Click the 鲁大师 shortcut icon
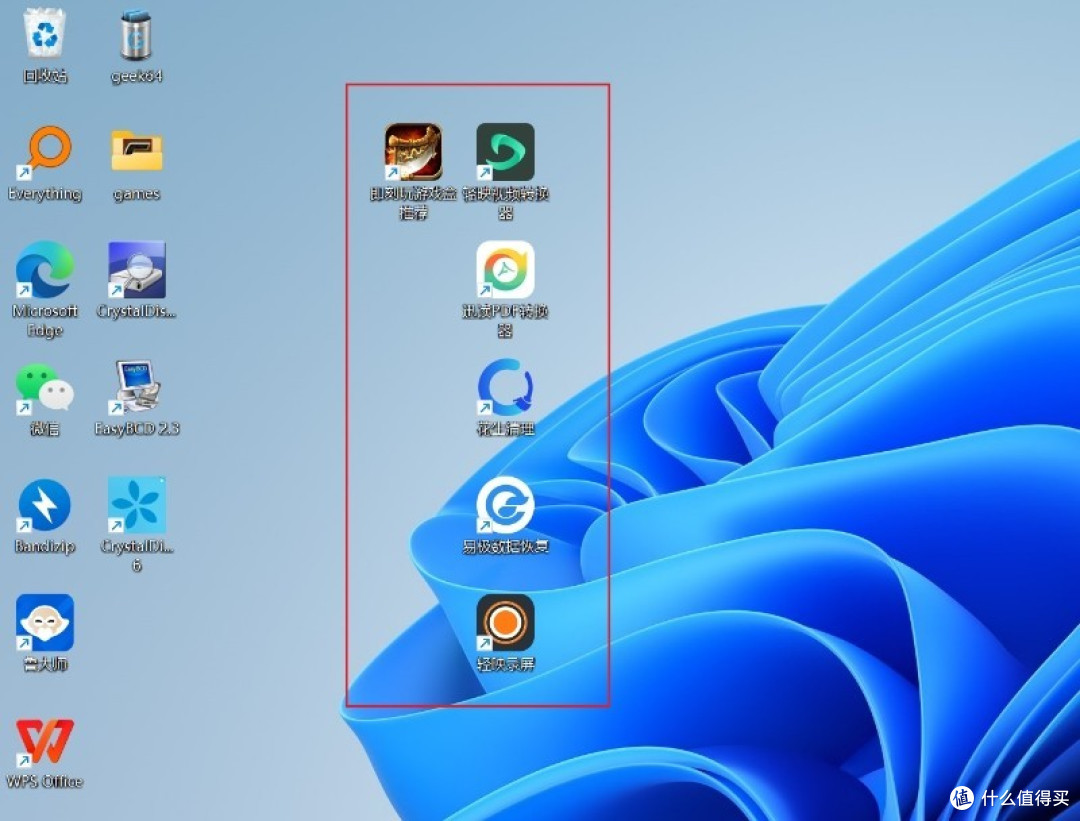Screen dimensions: 1080x821 coord(45,623)
